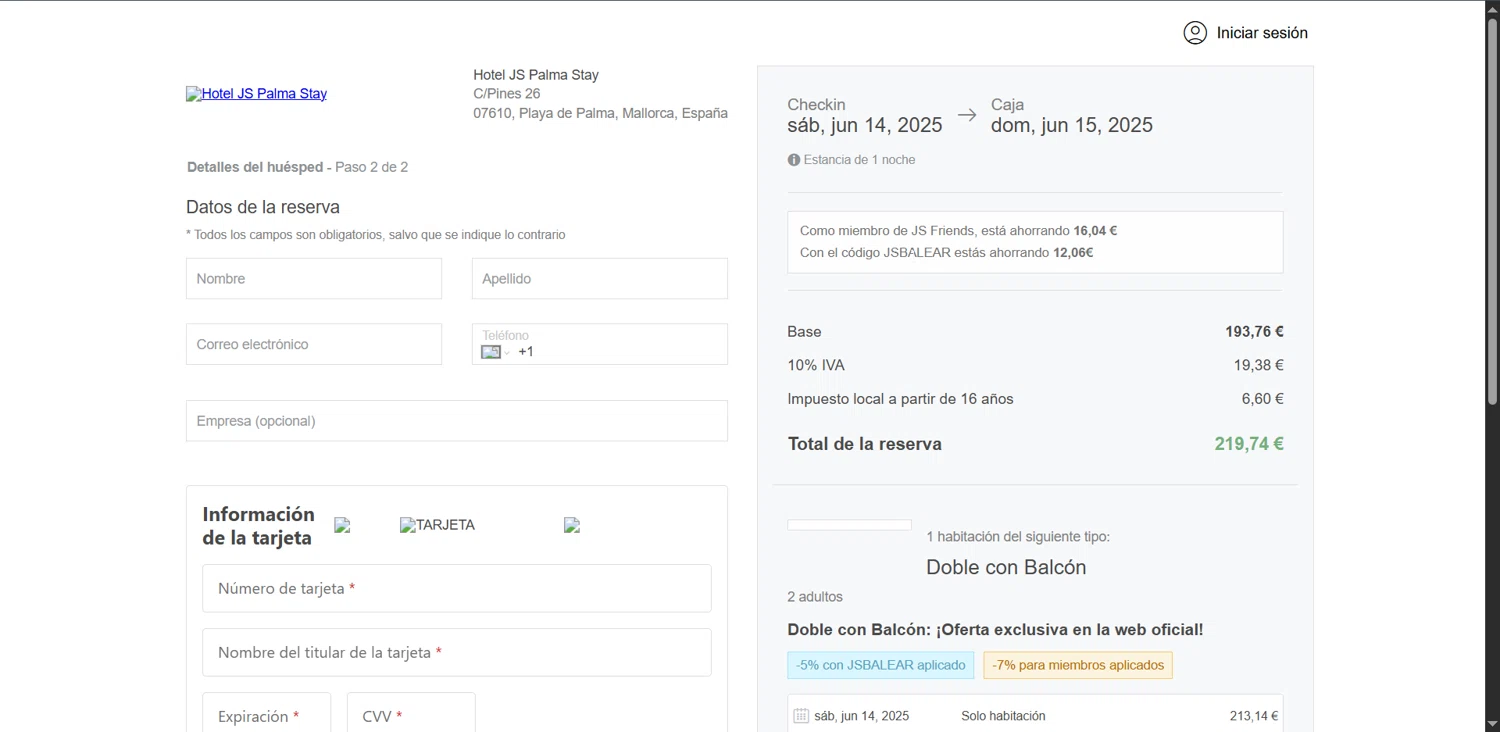
Task: Click the Número de tarjeta field
Action: click(x=457, y=588)
